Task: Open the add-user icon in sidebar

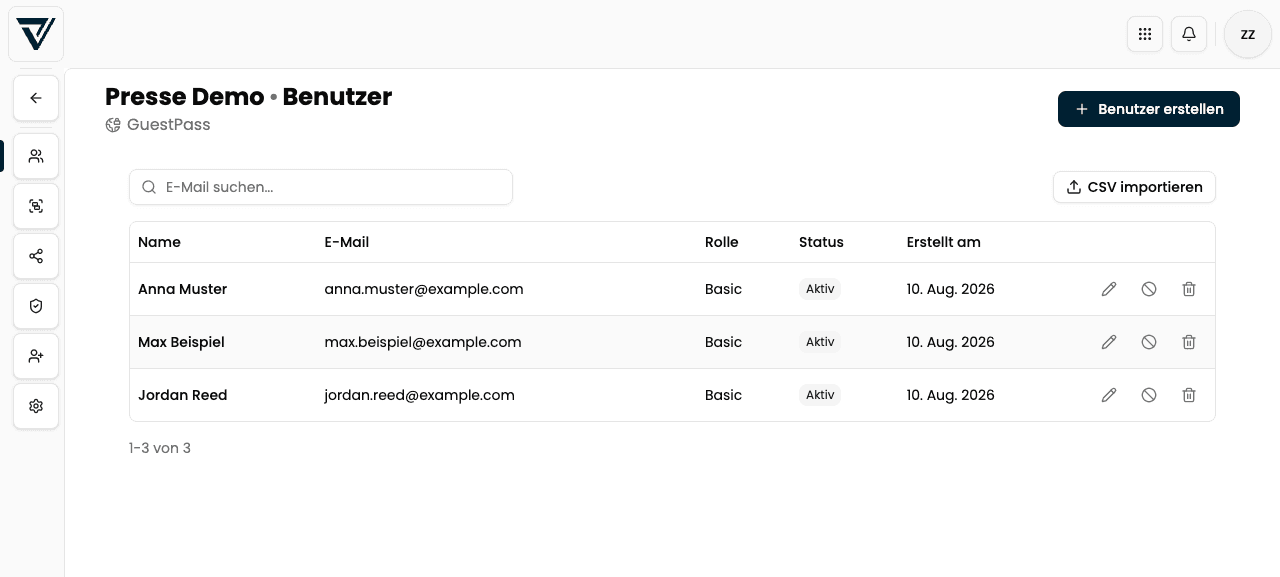Action: tap(36, 356)
